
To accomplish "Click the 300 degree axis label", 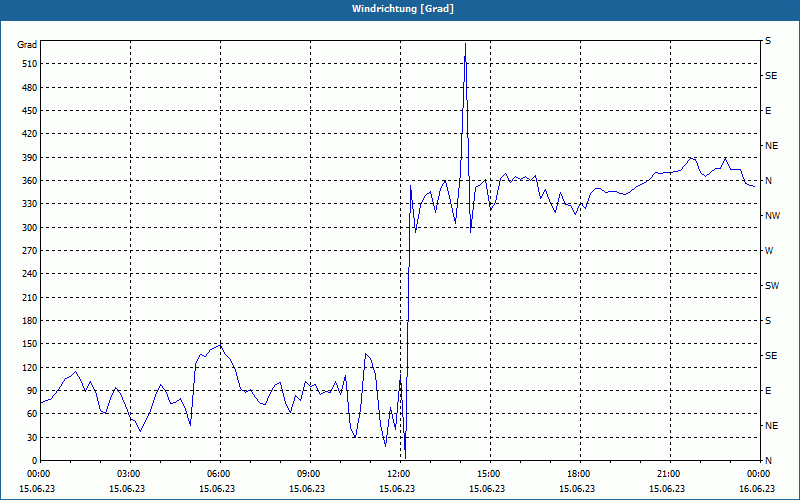I will pyautogui.click(x=30, y=228).
